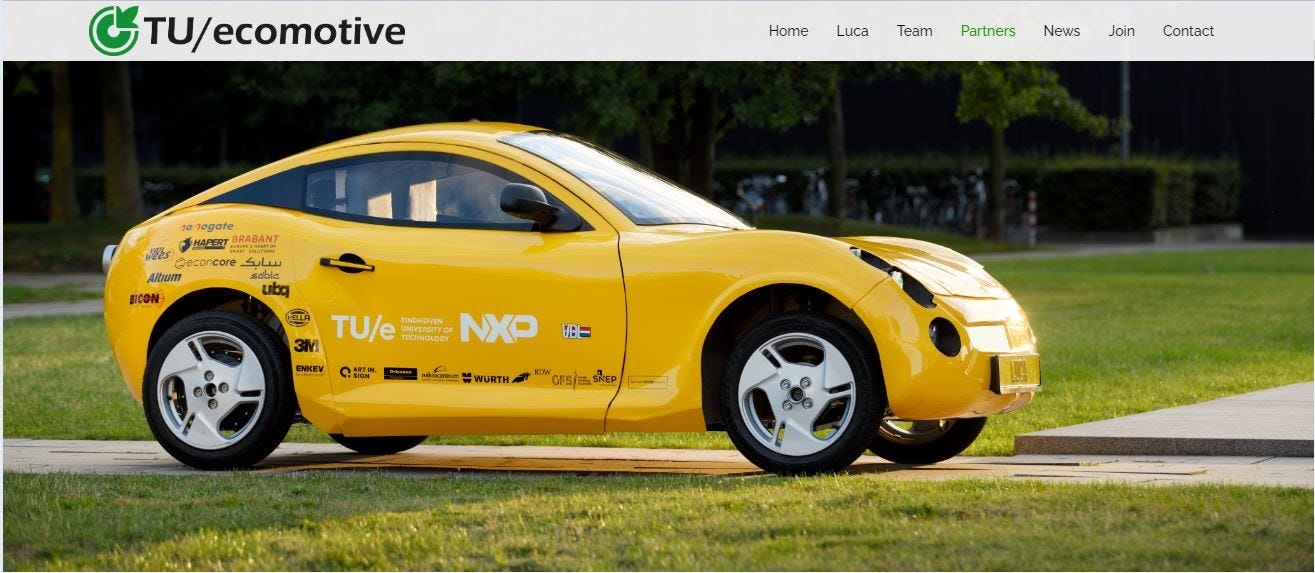The height and width of the screenshot is (573, 1315).
Task: Open the Contact page
Action: tap(1188, 31)
